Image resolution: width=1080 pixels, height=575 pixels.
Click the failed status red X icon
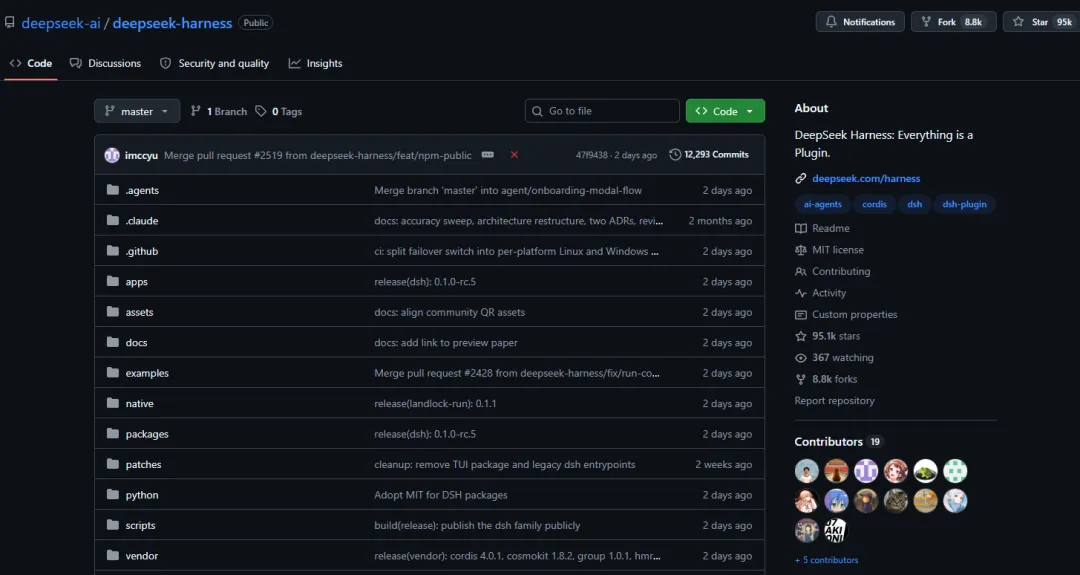tap(514, 155)
